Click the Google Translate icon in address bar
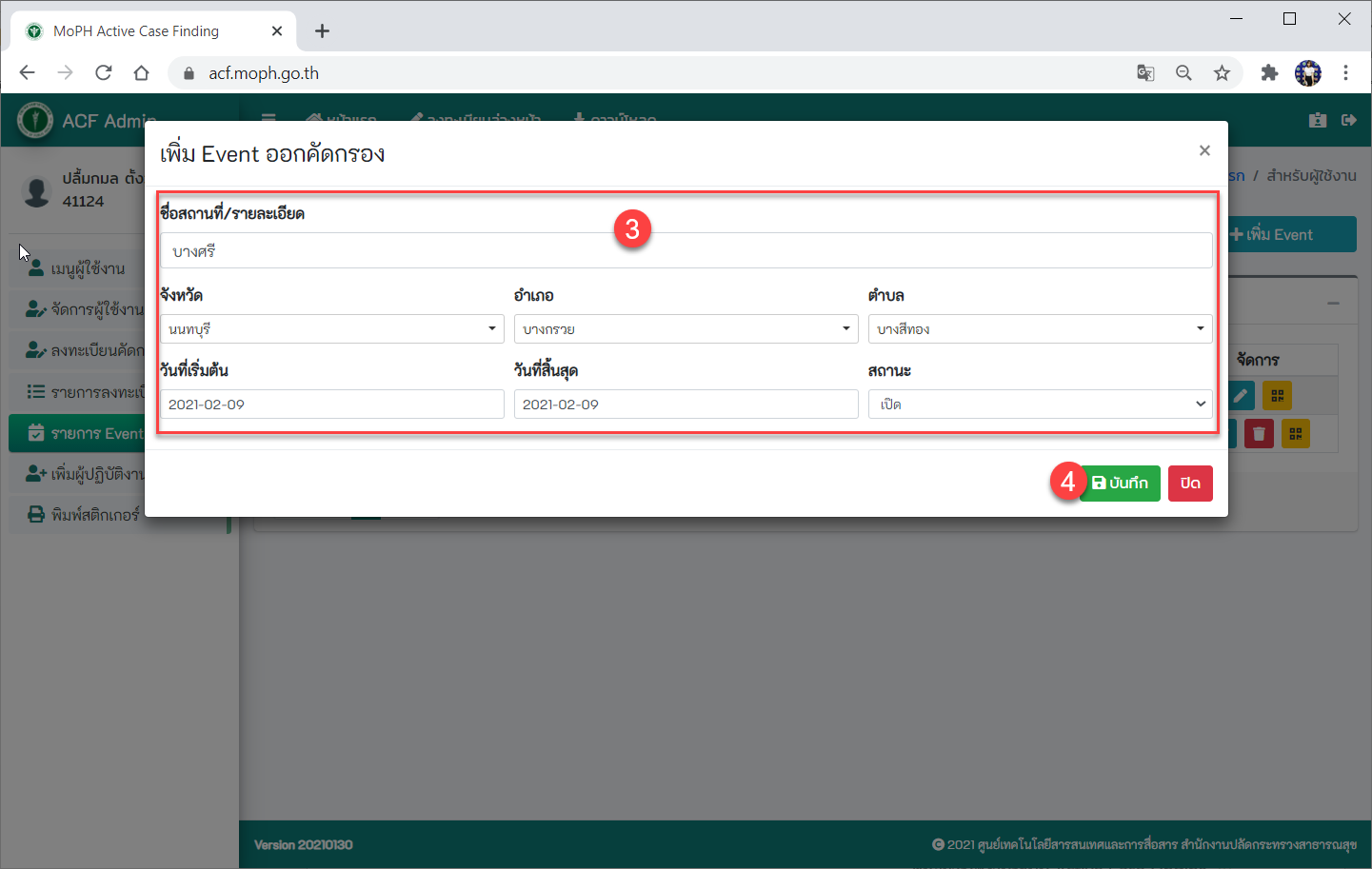This screenshot has height=869, width=1372. pyautogui.click(x=1145, y=73)
